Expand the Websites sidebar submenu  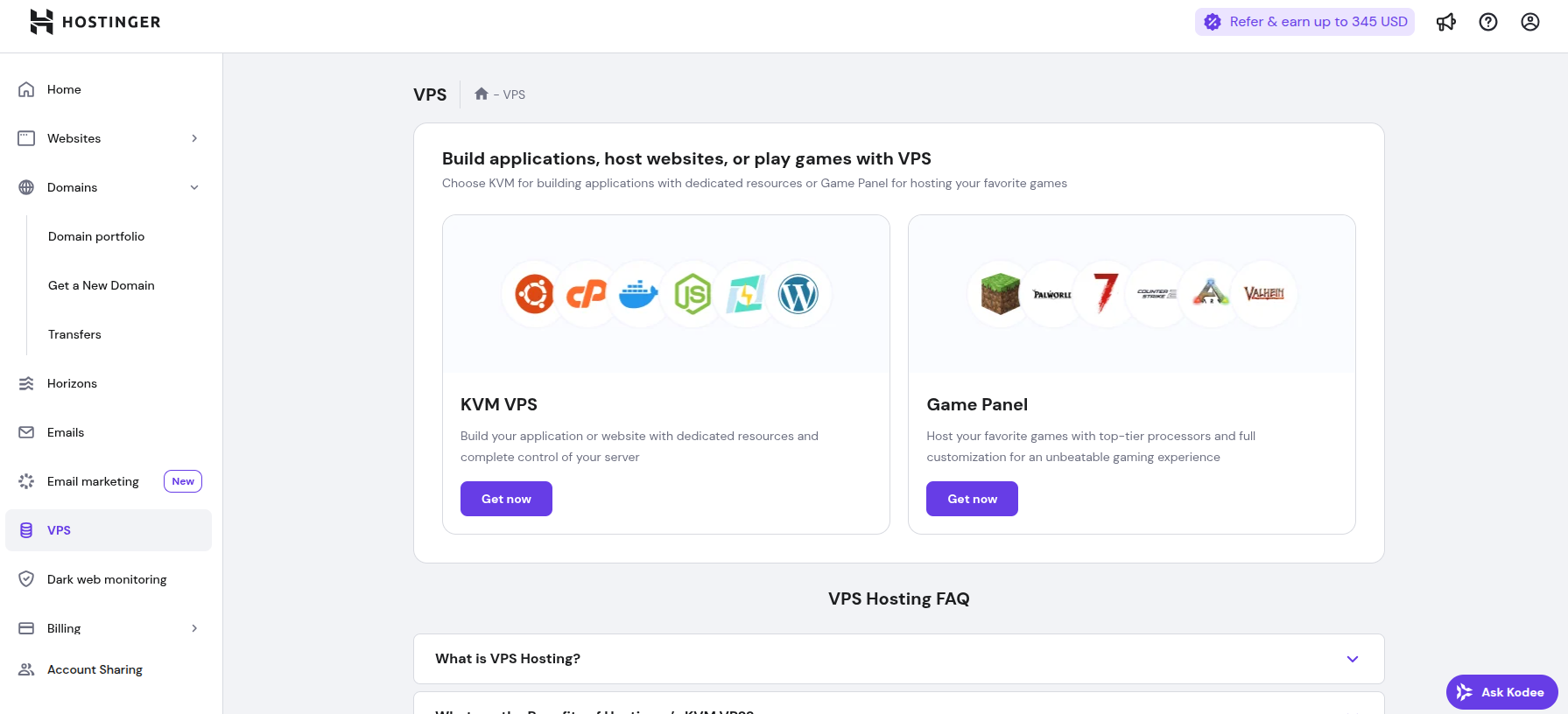click(x=194, y=138)
